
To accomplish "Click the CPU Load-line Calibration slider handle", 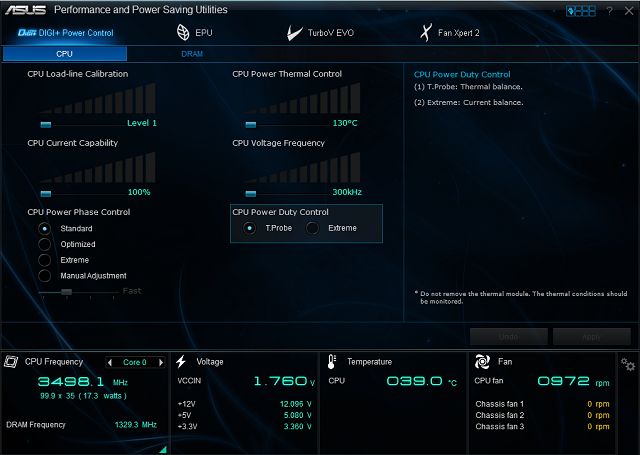I will [45, 124].
